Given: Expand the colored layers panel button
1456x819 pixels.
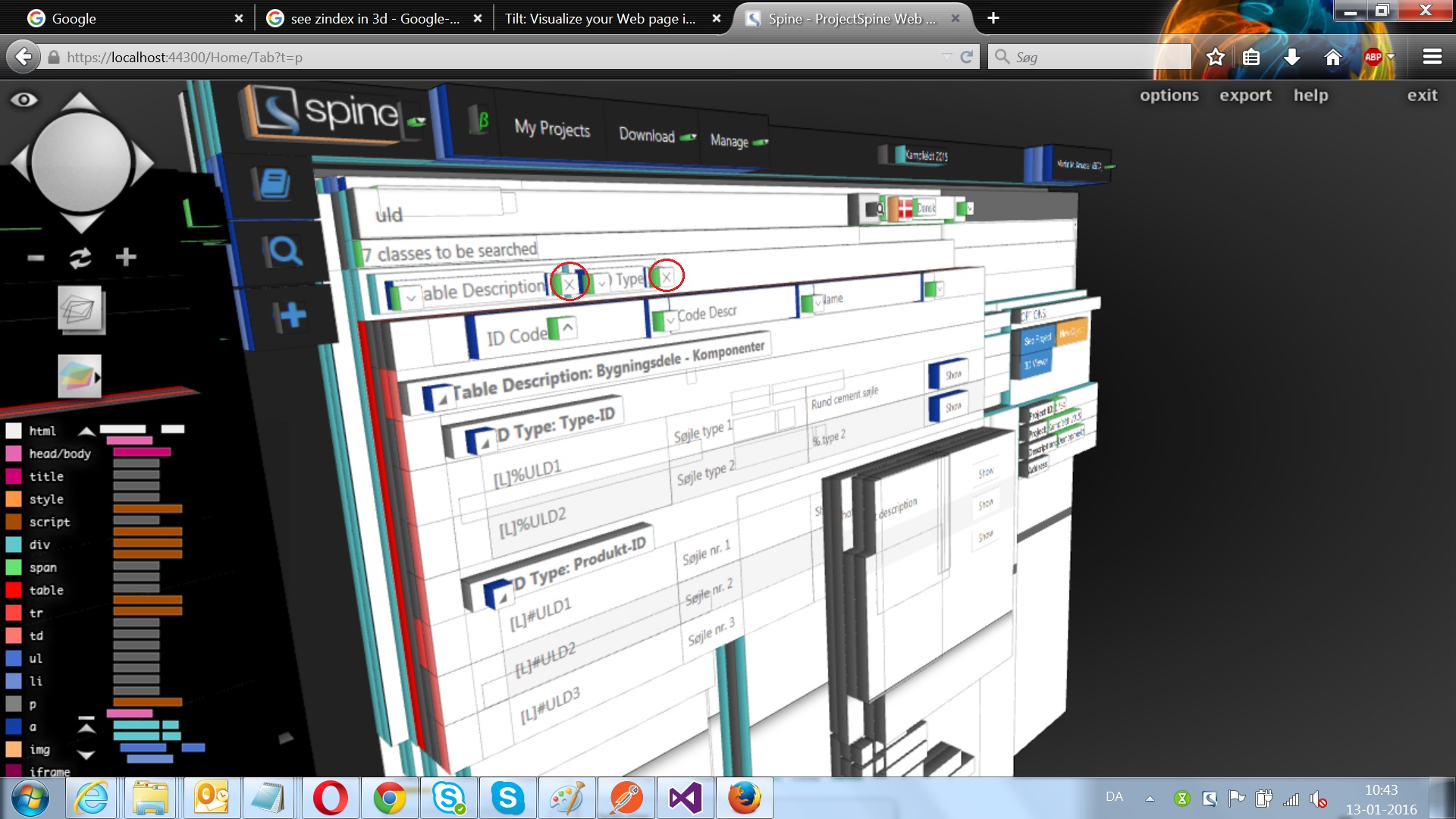Looking at the screenshot, I should [x=80, y=376].
